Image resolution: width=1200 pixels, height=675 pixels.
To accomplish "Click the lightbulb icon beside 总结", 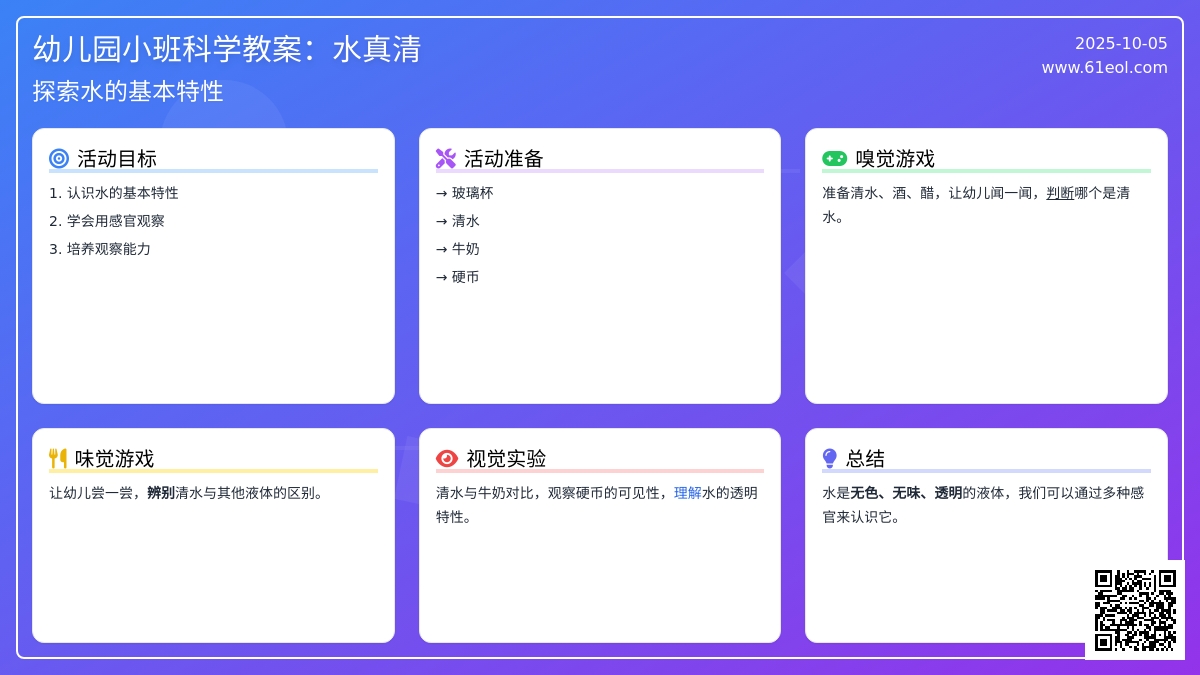I will click(829, 459).
